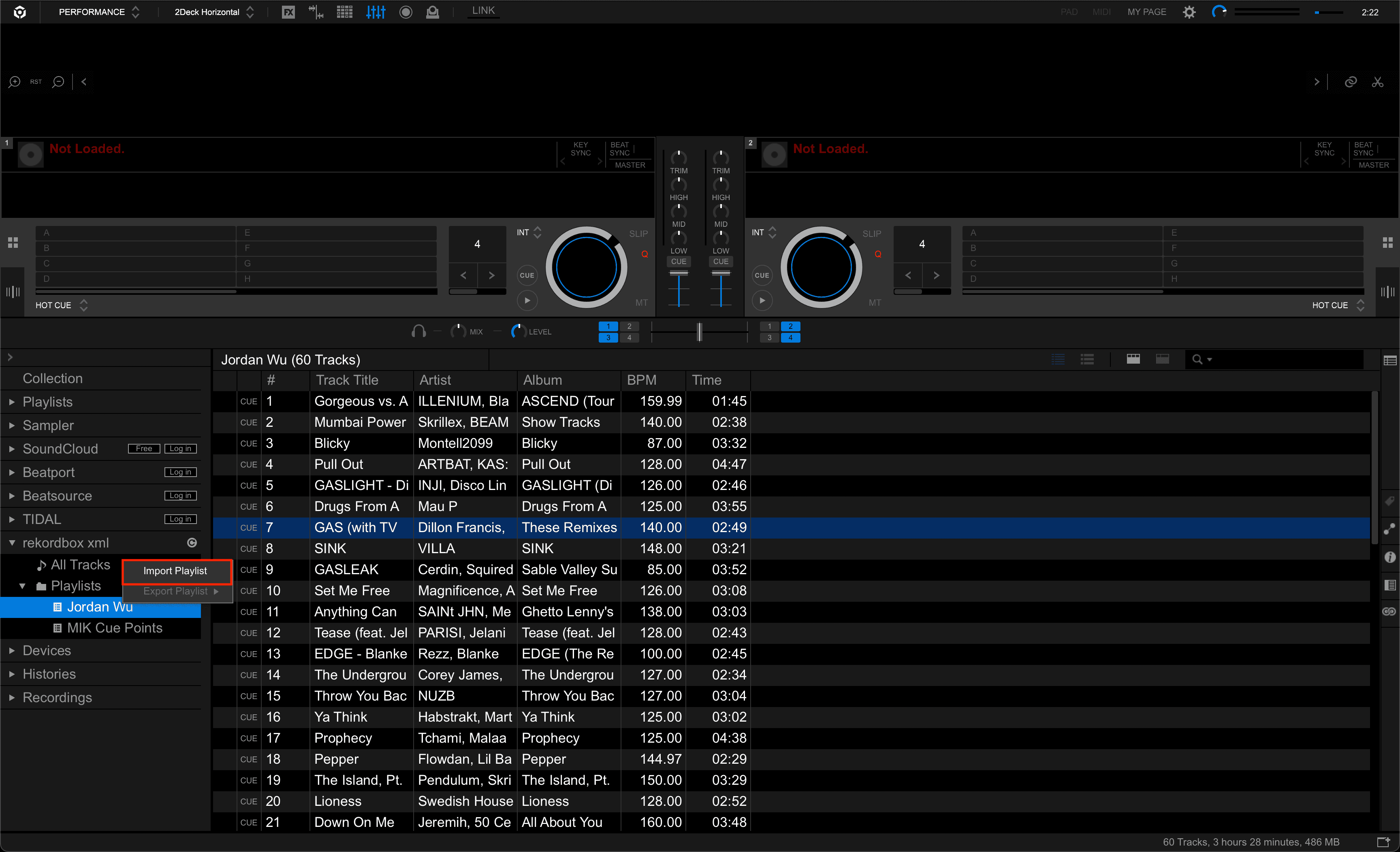1400x852 pixels.
Task: Open the FX panel icon
Action: click(289, 12)
